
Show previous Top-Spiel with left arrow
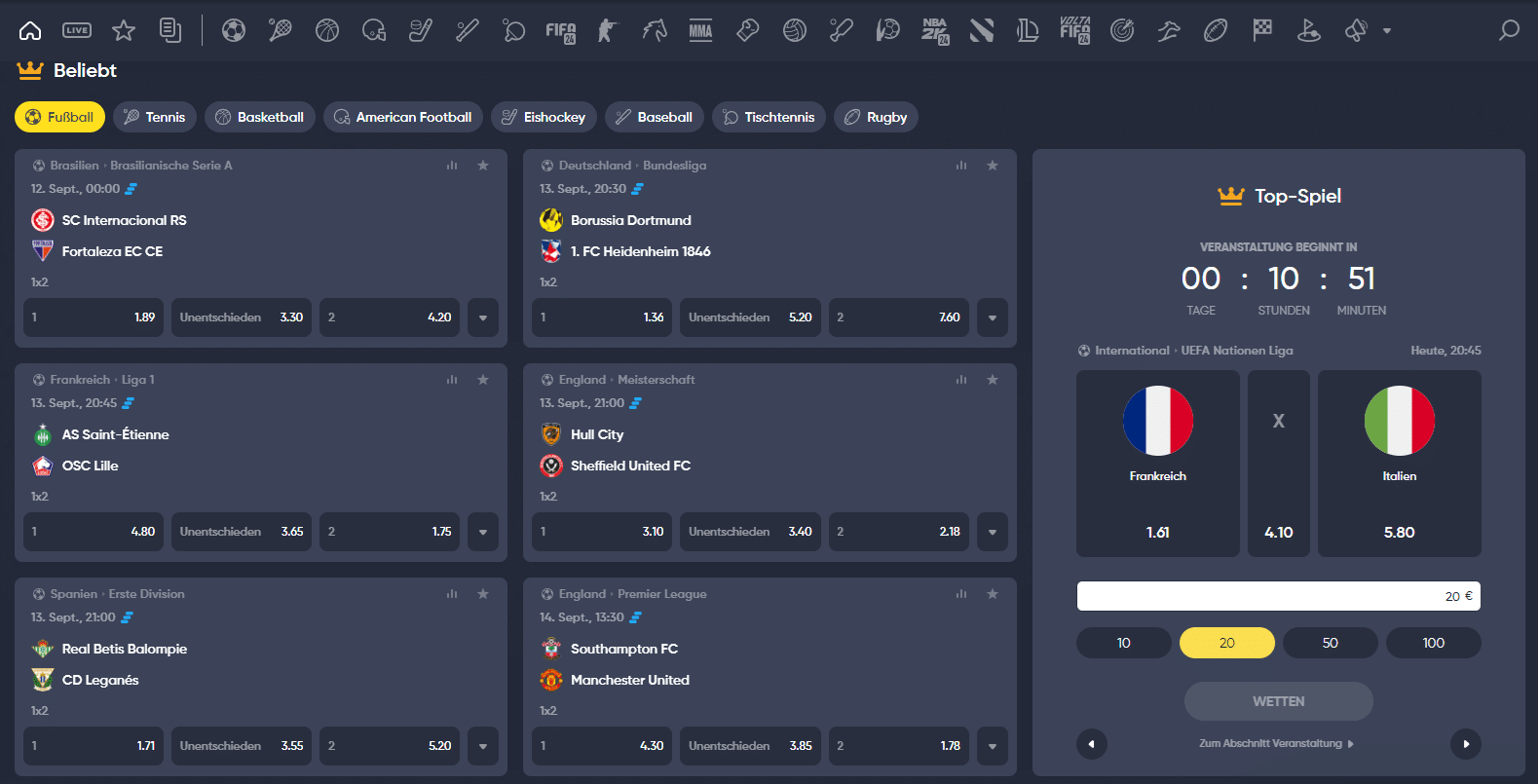[1092, 744]
